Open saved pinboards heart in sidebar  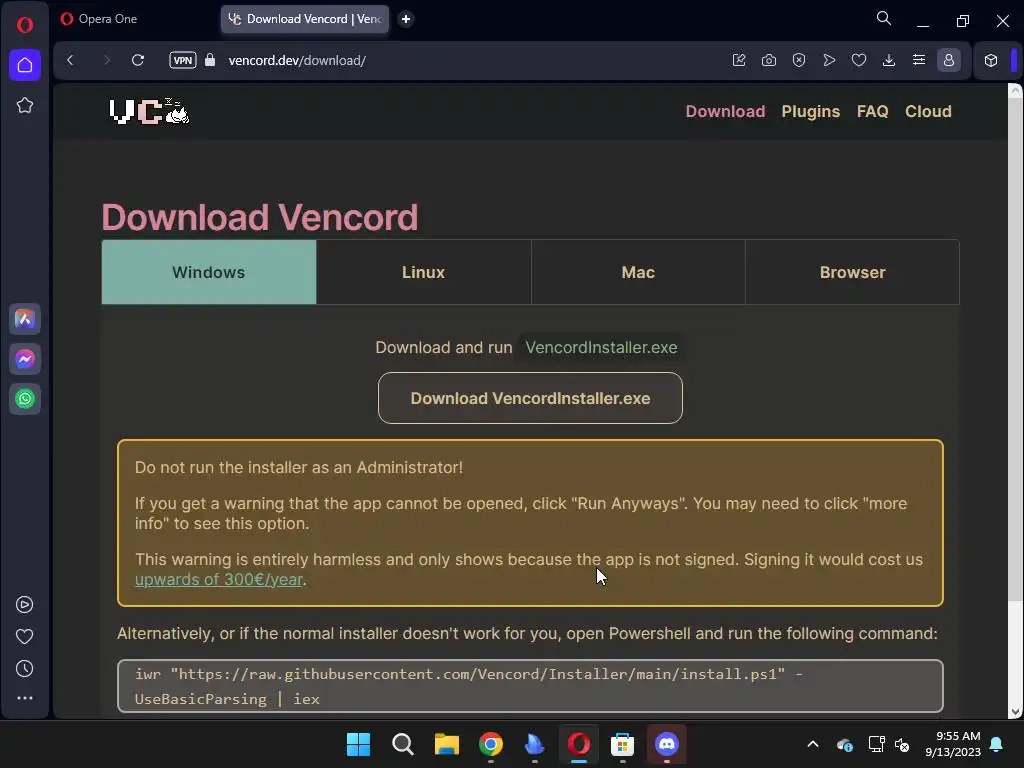[25, 637]
